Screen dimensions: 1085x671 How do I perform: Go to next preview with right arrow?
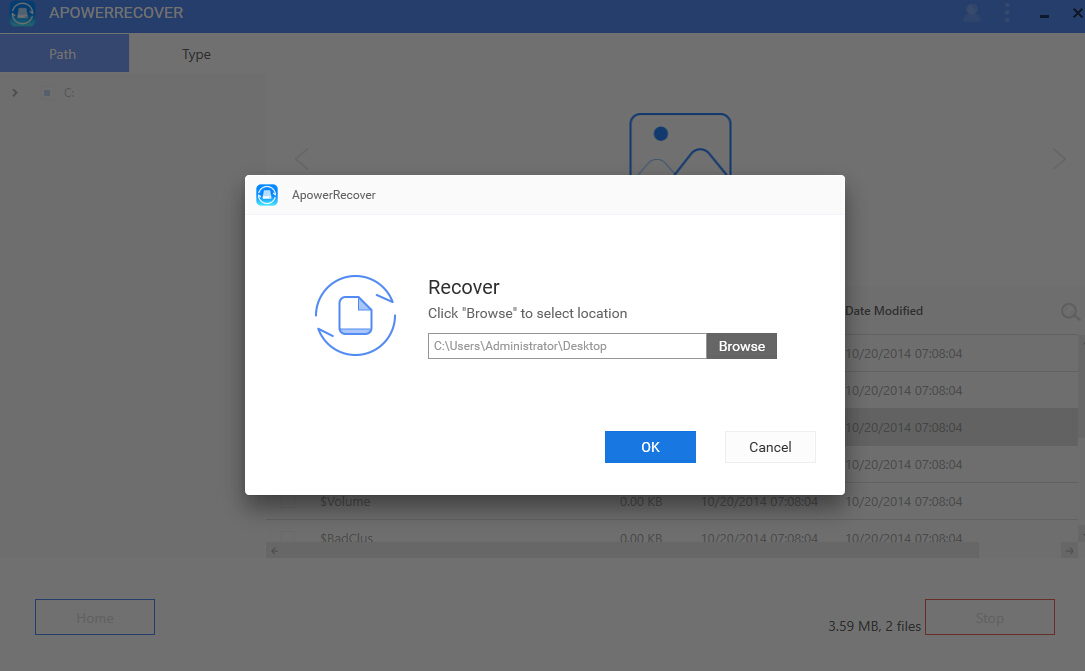click(x=1059, y=159)
